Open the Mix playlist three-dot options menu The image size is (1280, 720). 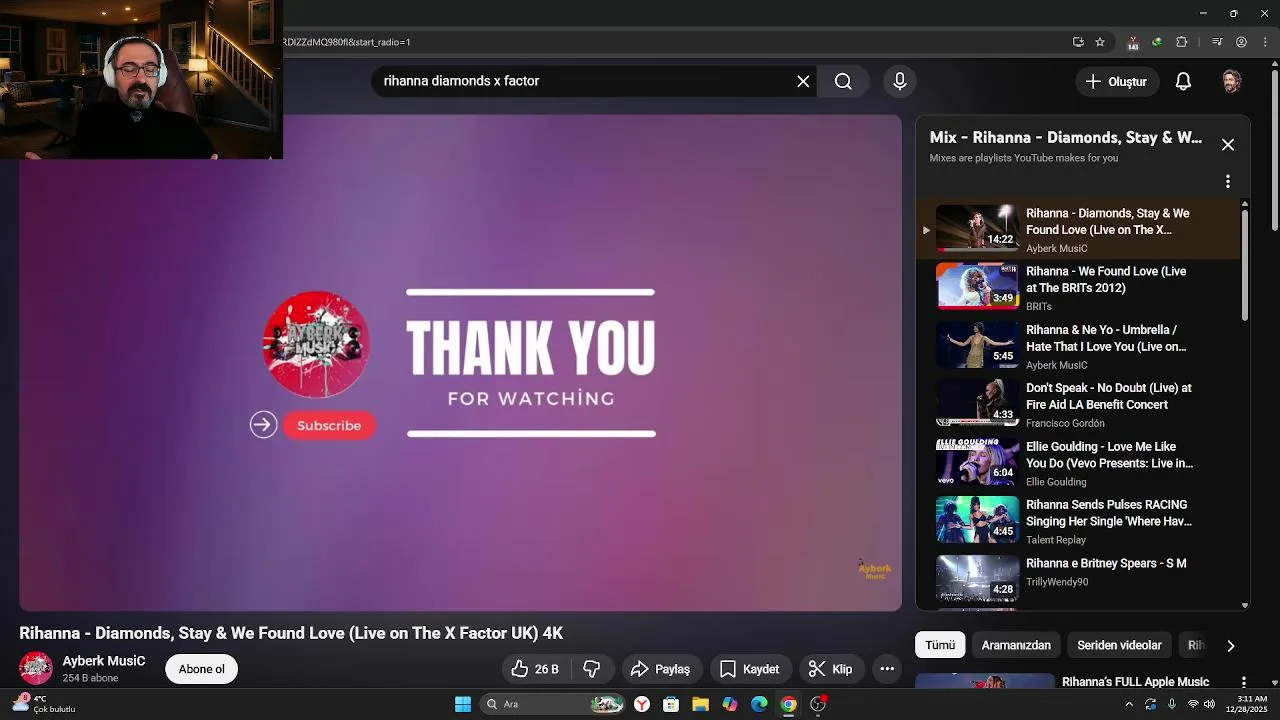1228,181
